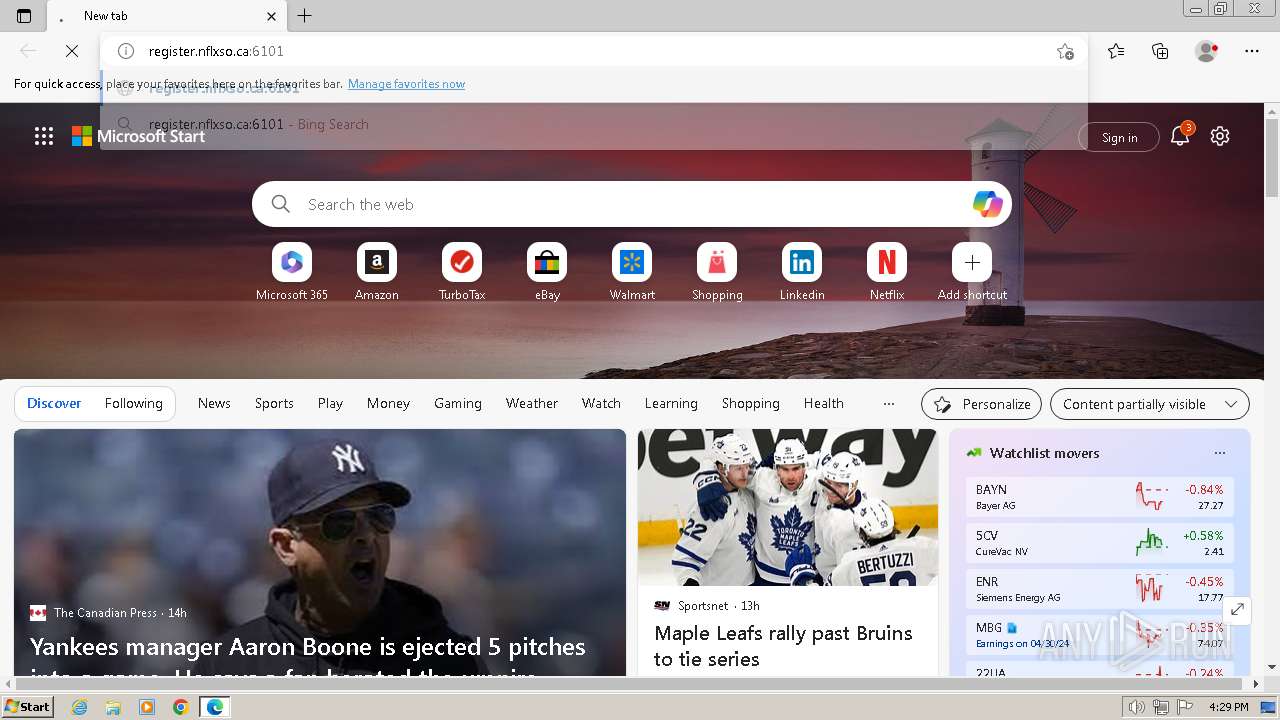Click the Search the web box
The image size is (1280, 720).
click(x=632, y=204)
